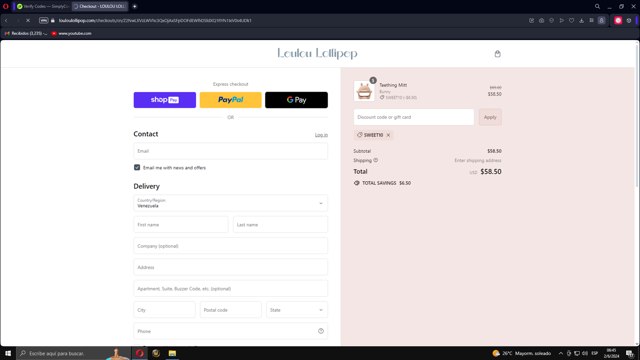Go back with the browser back arrow
This screenshot has height=360, width=640.
[7, 20]
